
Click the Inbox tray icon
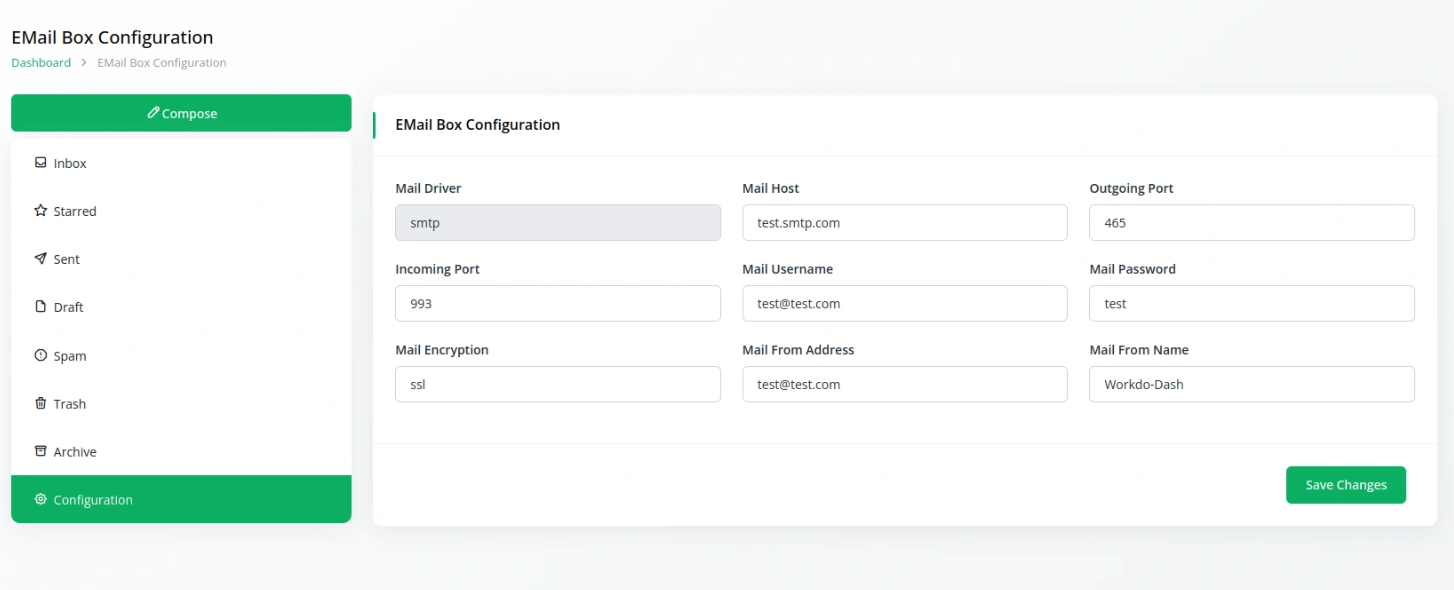click(41, 162)
